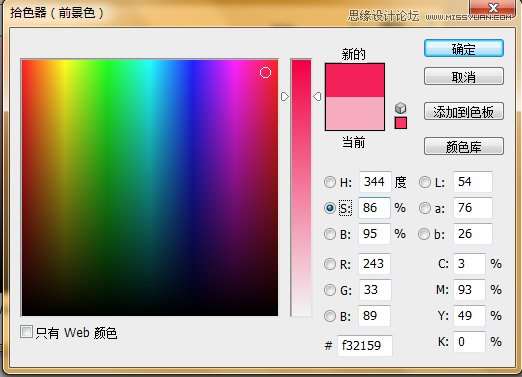Select the HSB B brightness radio button
The height and width of the screenshot is (377, 522).
(x=330, y=234)
